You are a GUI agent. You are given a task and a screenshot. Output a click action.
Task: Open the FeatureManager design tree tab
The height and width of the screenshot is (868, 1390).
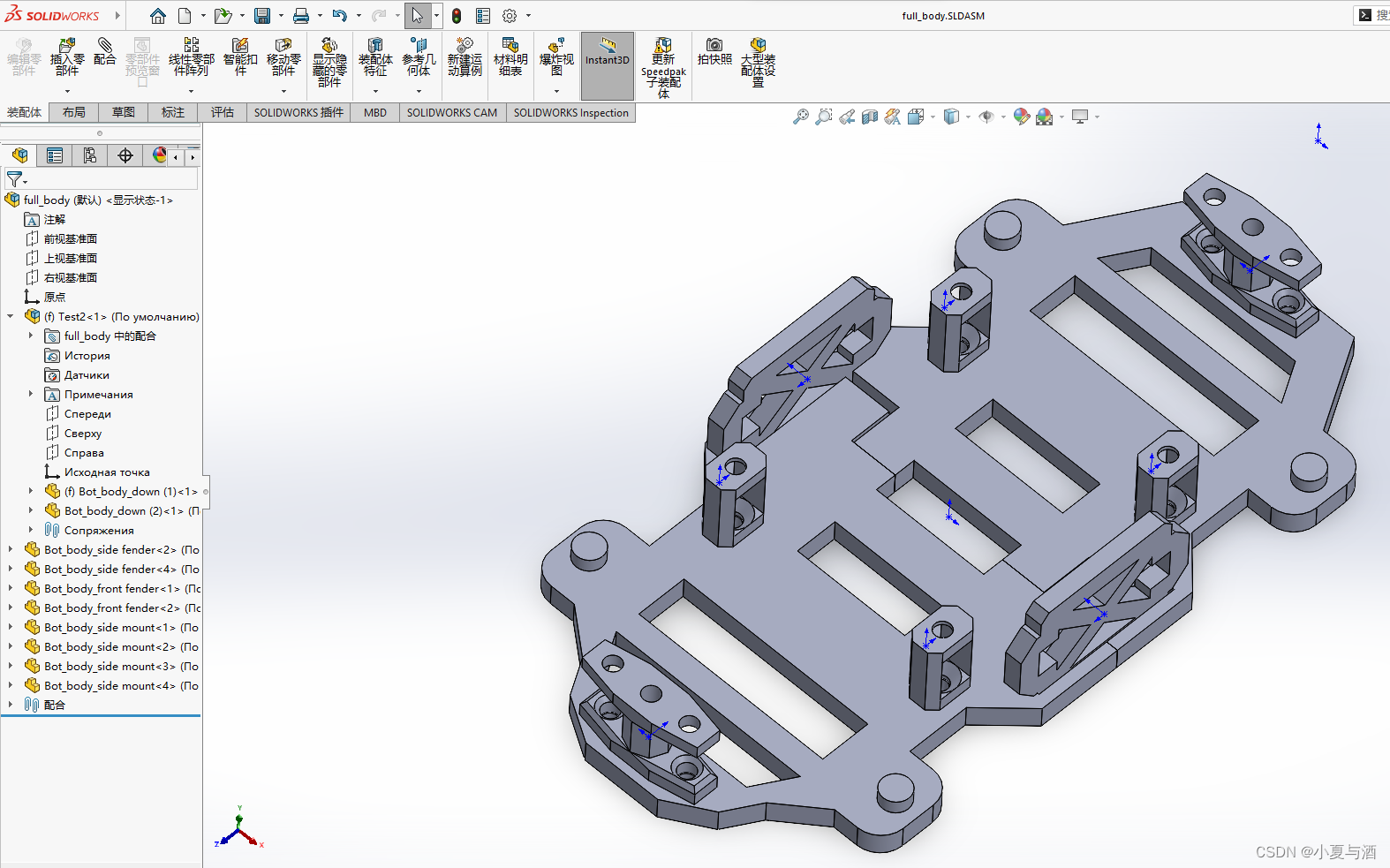pos(20,155)
